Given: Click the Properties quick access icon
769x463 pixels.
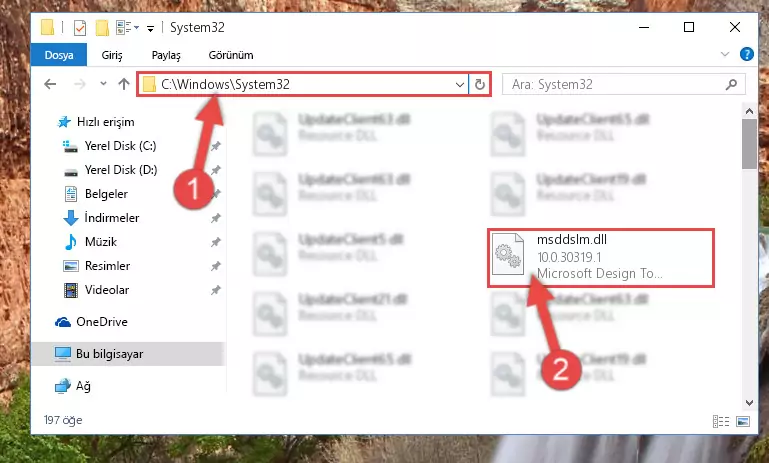Looking at the screenshot, I should 79,27.
